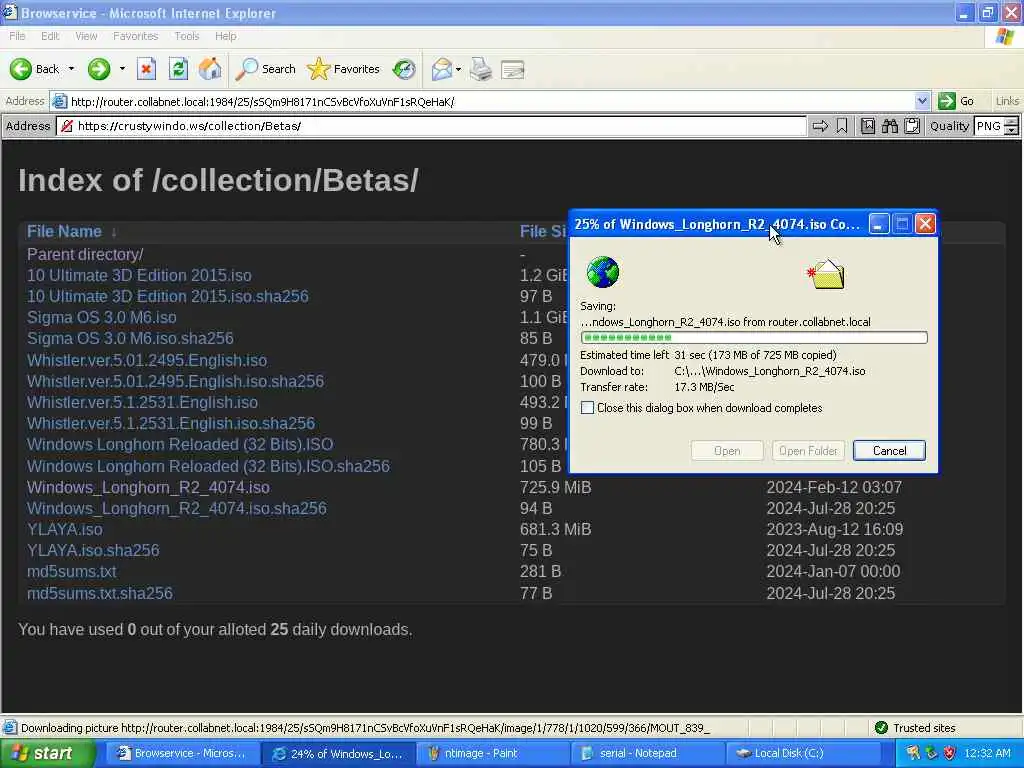This screenshot has height=768, width=1024.
Task: Open the File menu
Action: pos(17,36)
